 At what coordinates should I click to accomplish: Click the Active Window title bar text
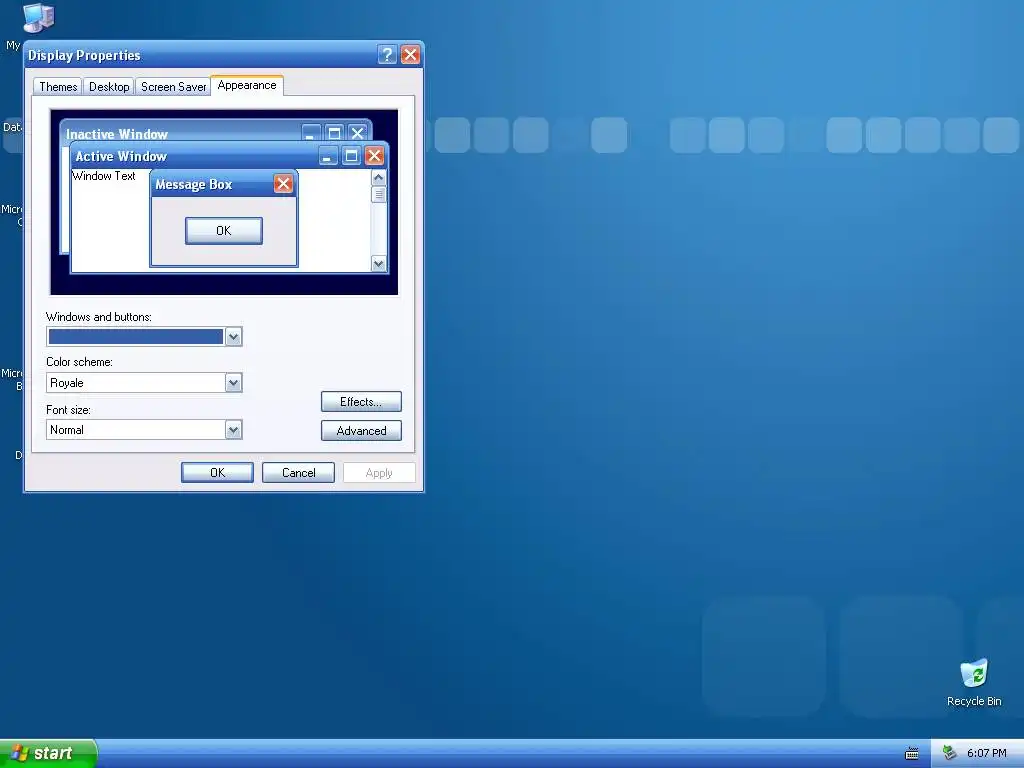coord(121,156)
